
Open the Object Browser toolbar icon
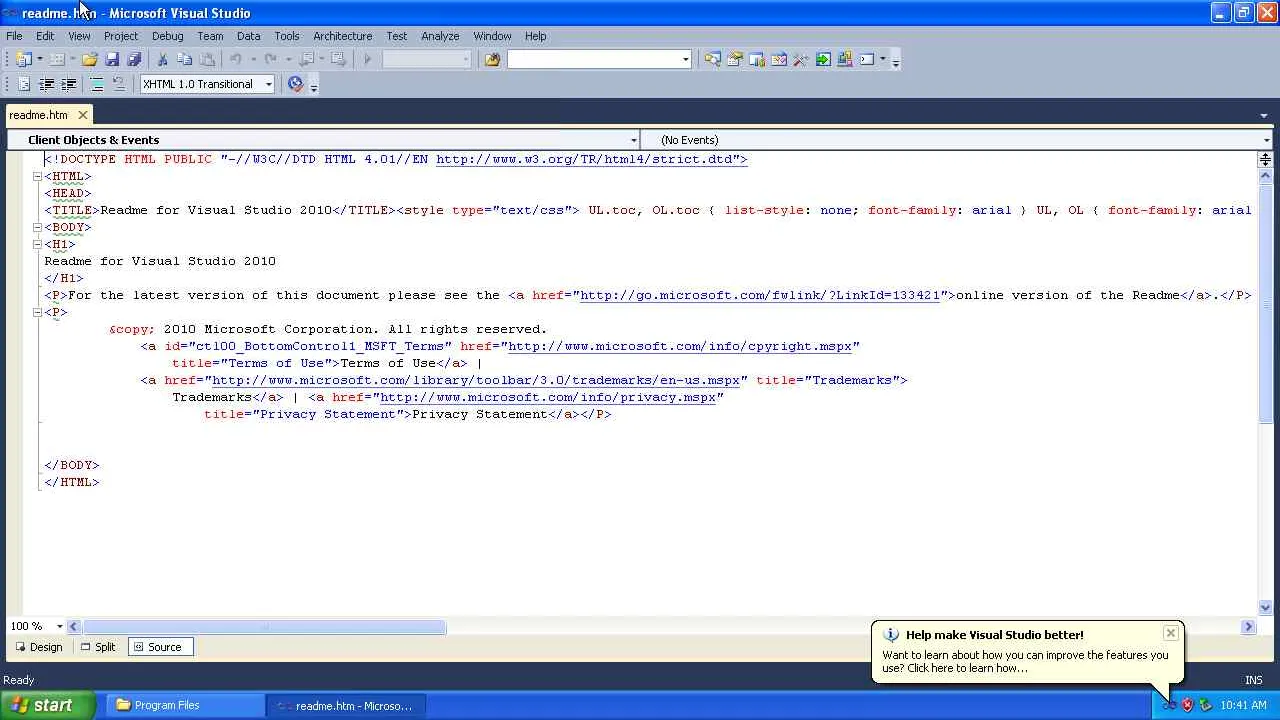[757, 59]
